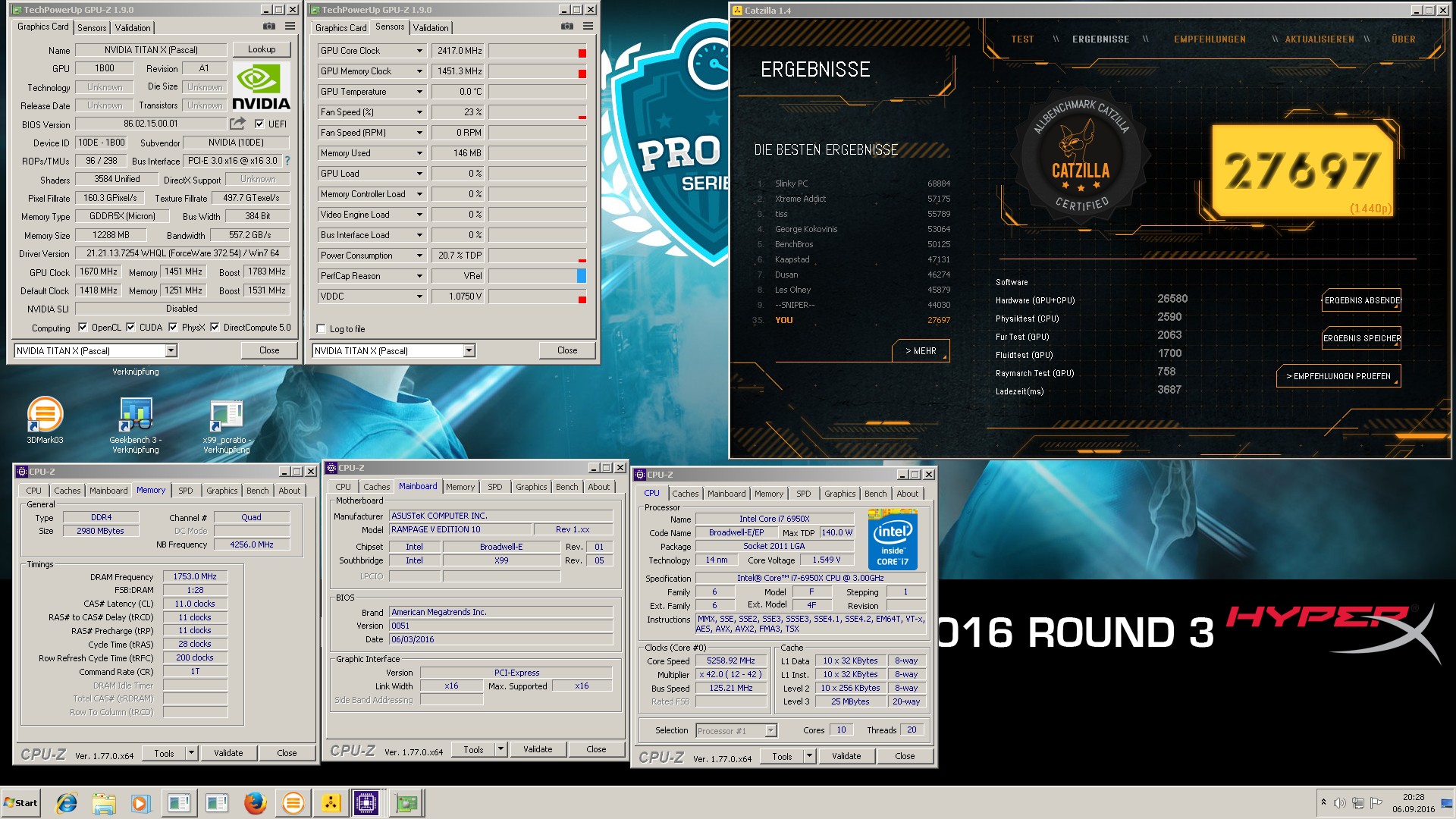This screenshot has height=819, width=1456.
Task: Launch Firefox from the taskbar
Action: (x=255, y=803)
